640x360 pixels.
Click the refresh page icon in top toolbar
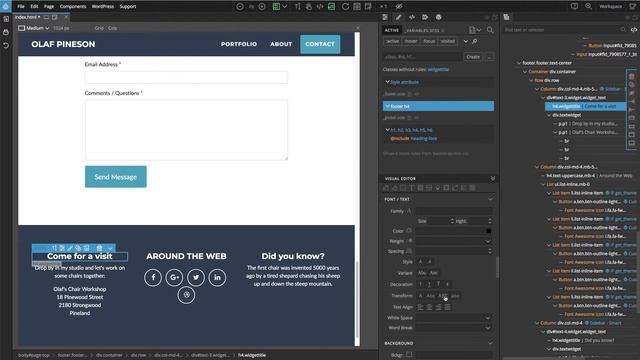345,7
